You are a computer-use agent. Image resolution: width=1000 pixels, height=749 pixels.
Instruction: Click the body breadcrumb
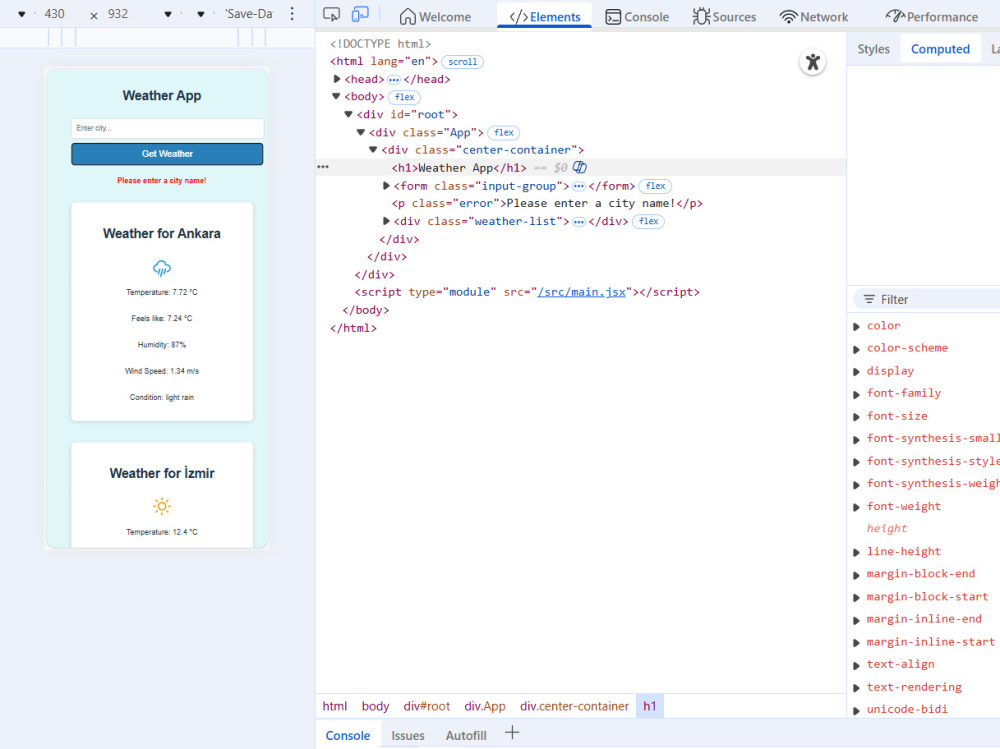(375, 706)
